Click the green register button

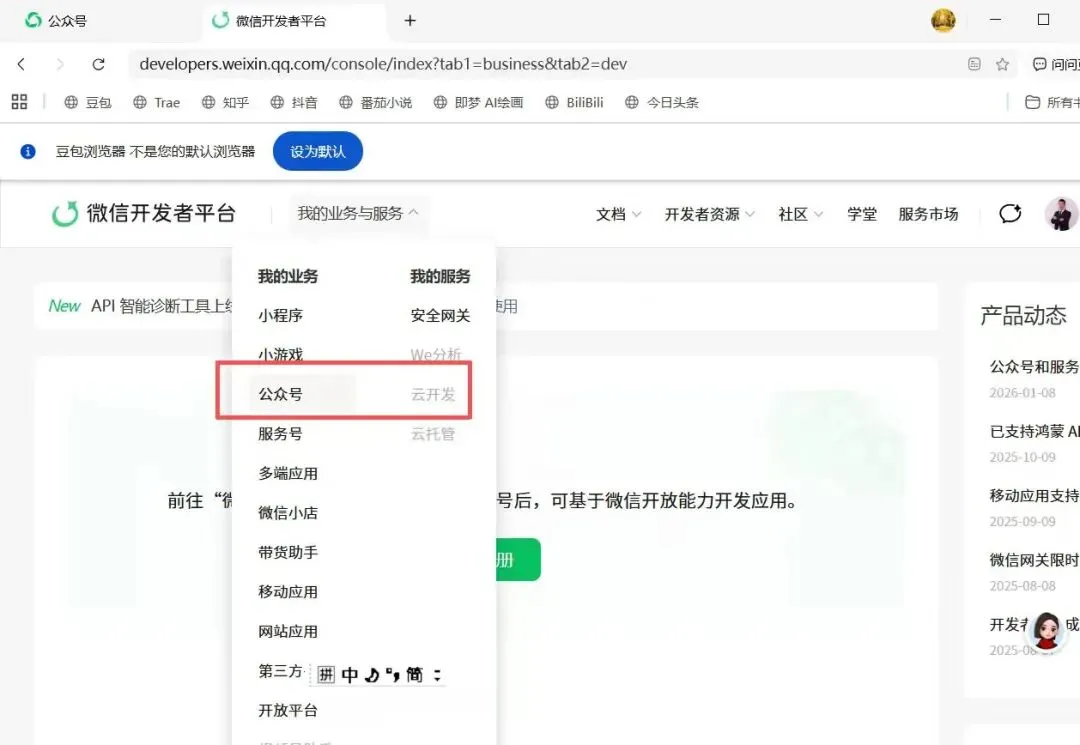[518, 559]
